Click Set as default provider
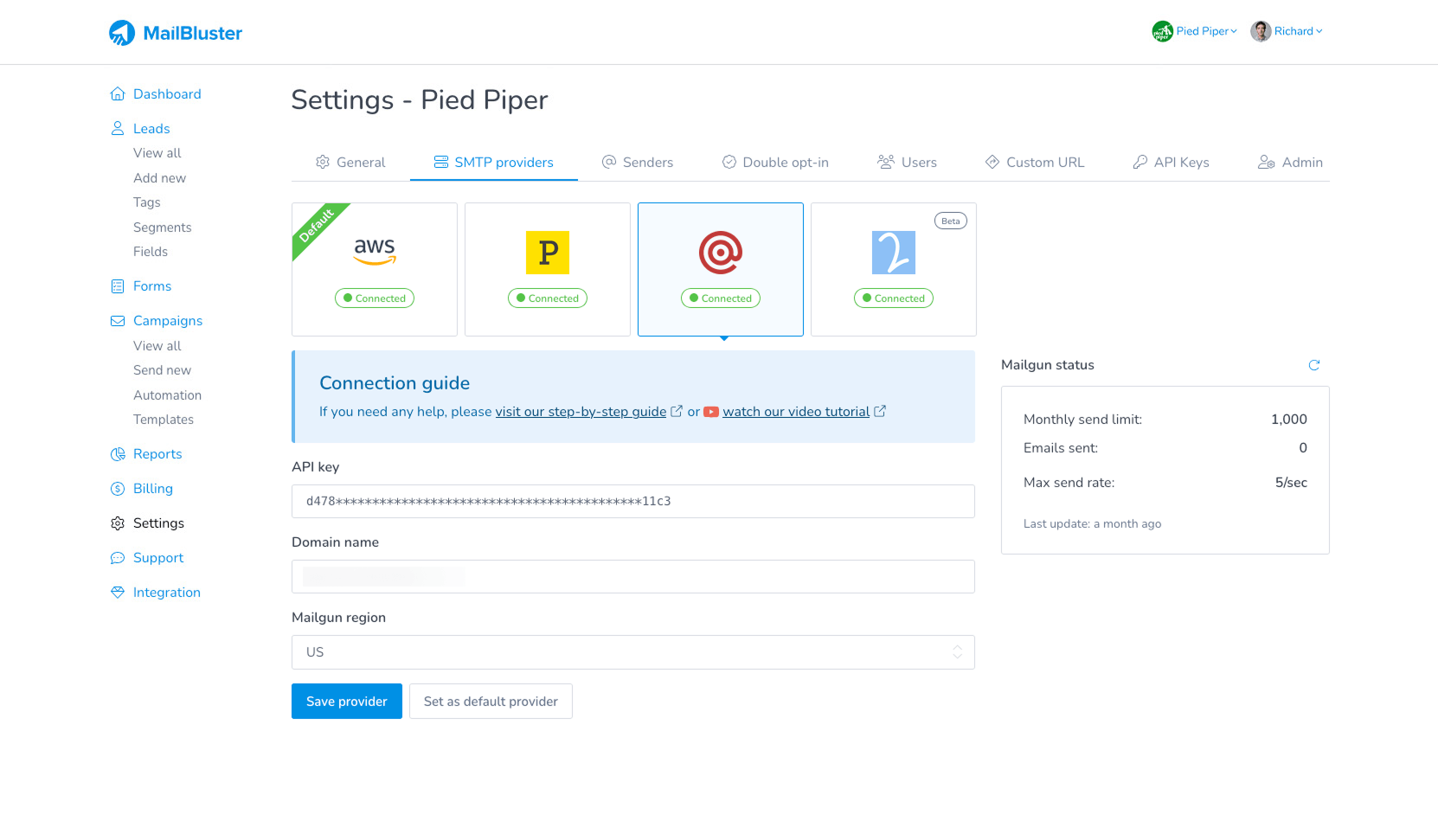 coord(491,702)
